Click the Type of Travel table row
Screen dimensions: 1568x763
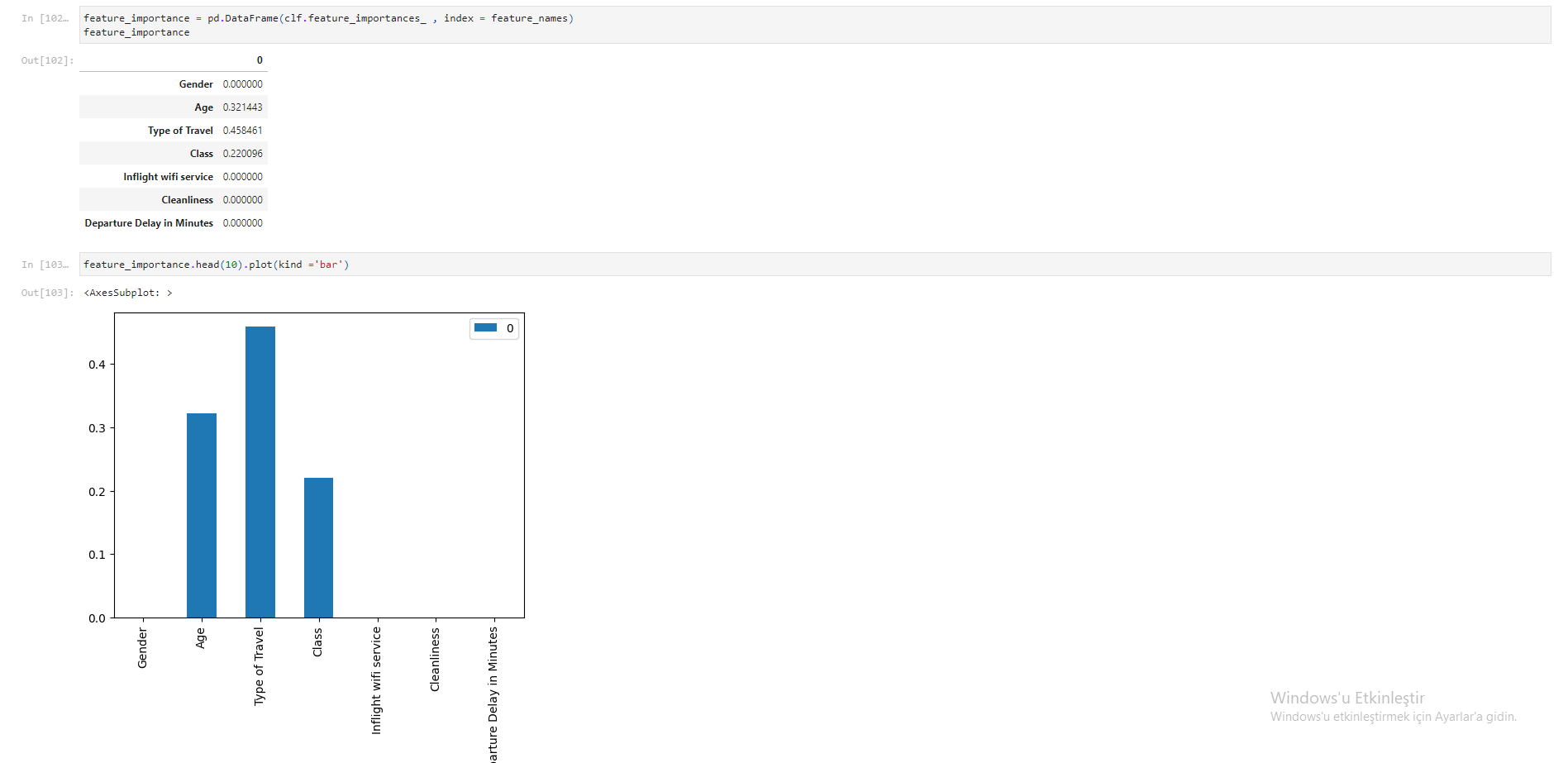(x=180, y=130)
